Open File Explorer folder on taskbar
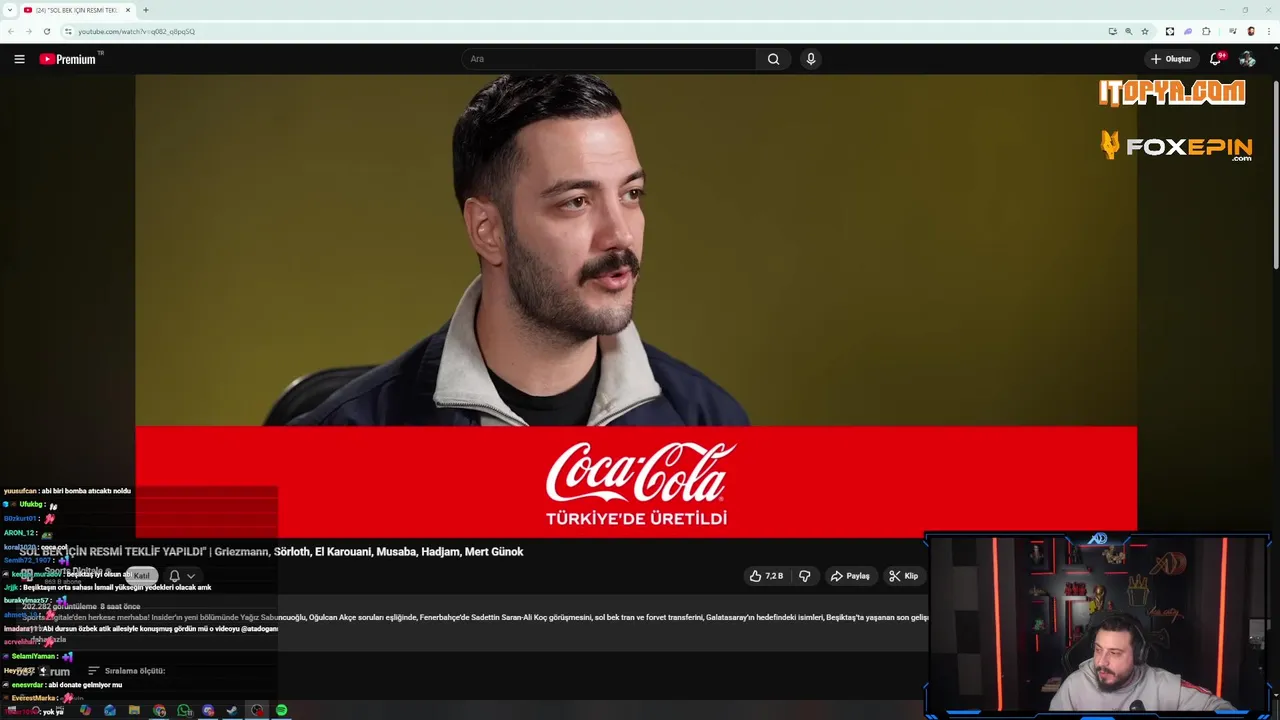The image size is (1280, 720). coord(134,710)
